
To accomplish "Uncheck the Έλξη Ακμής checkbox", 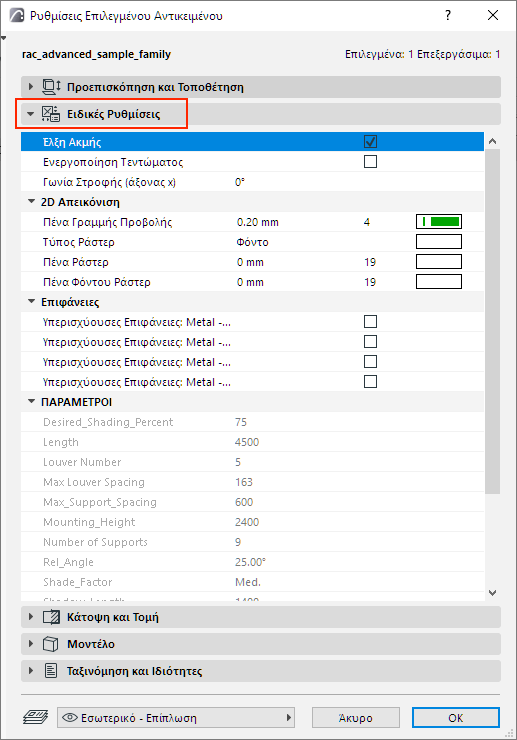I will (371, 142).
